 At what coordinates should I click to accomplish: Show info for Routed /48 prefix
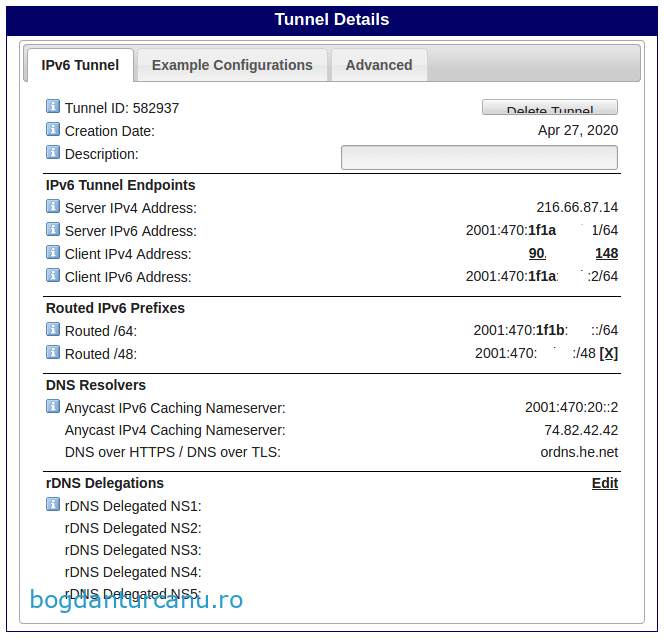pyautogui.click(x=53, y=353)
